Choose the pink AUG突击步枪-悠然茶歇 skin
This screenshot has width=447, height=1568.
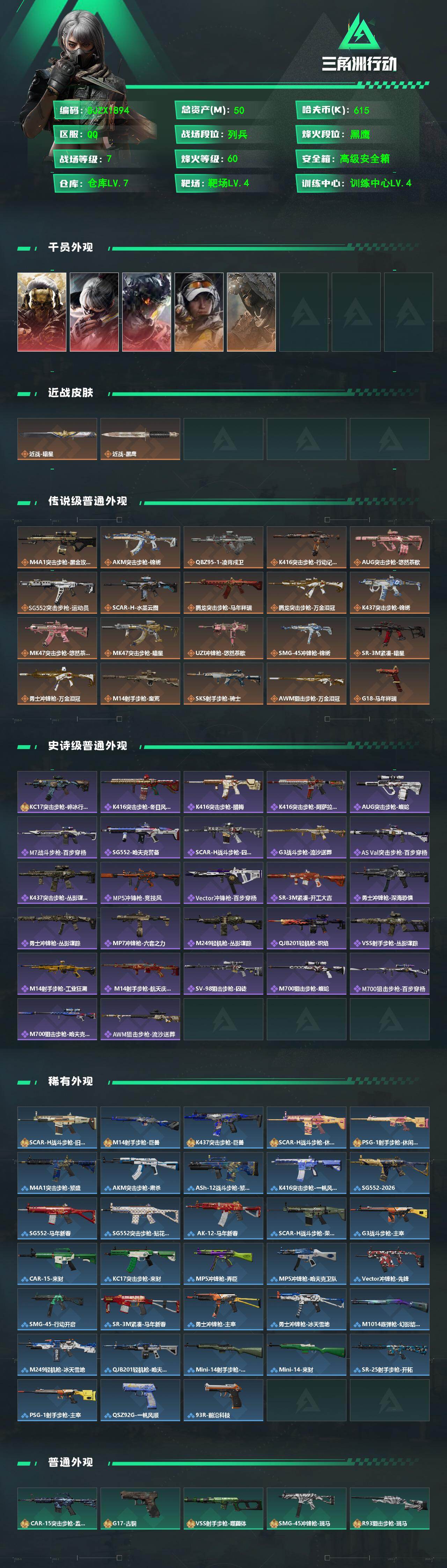(389, 547)
